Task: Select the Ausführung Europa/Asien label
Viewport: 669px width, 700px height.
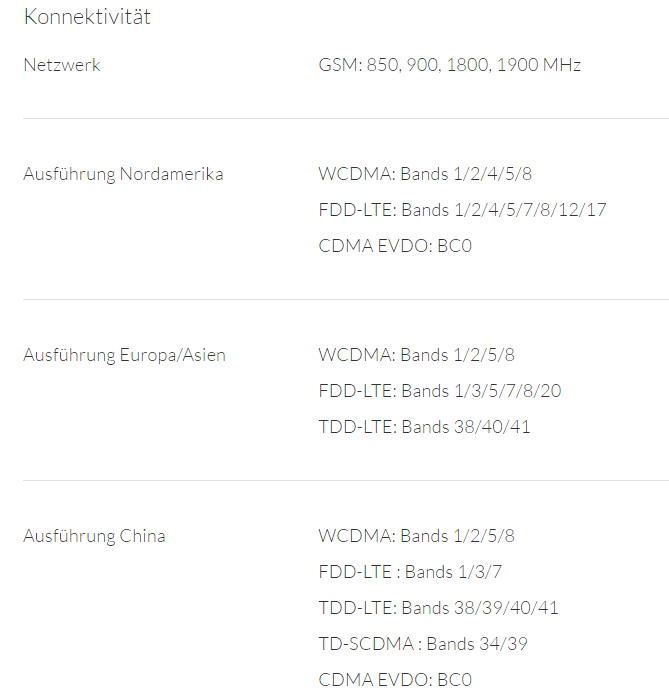Action: pos(124,355)
